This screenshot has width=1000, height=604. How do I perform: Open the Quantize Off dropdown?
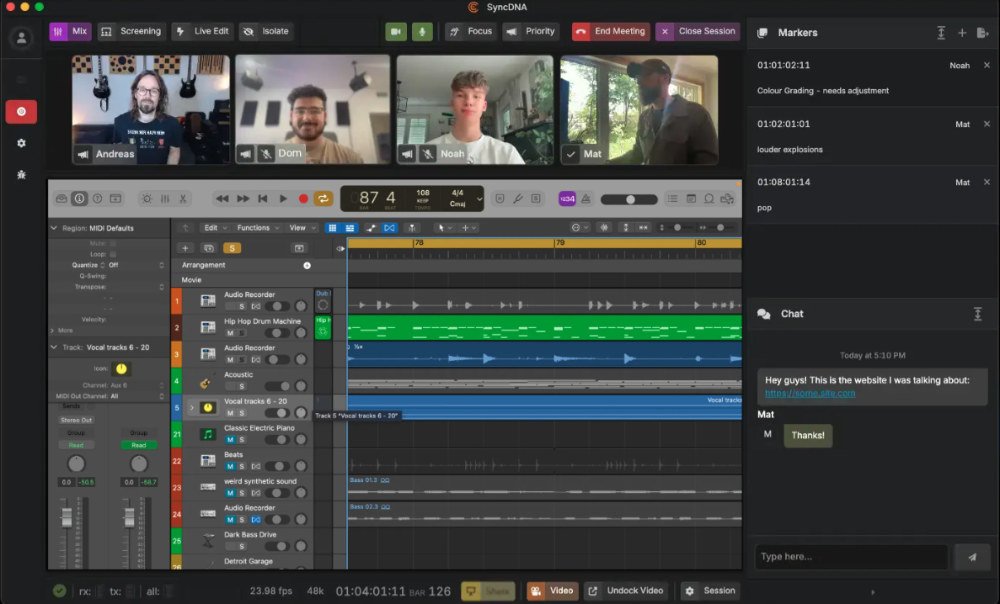pyautogui.click(x=135, y=265)
